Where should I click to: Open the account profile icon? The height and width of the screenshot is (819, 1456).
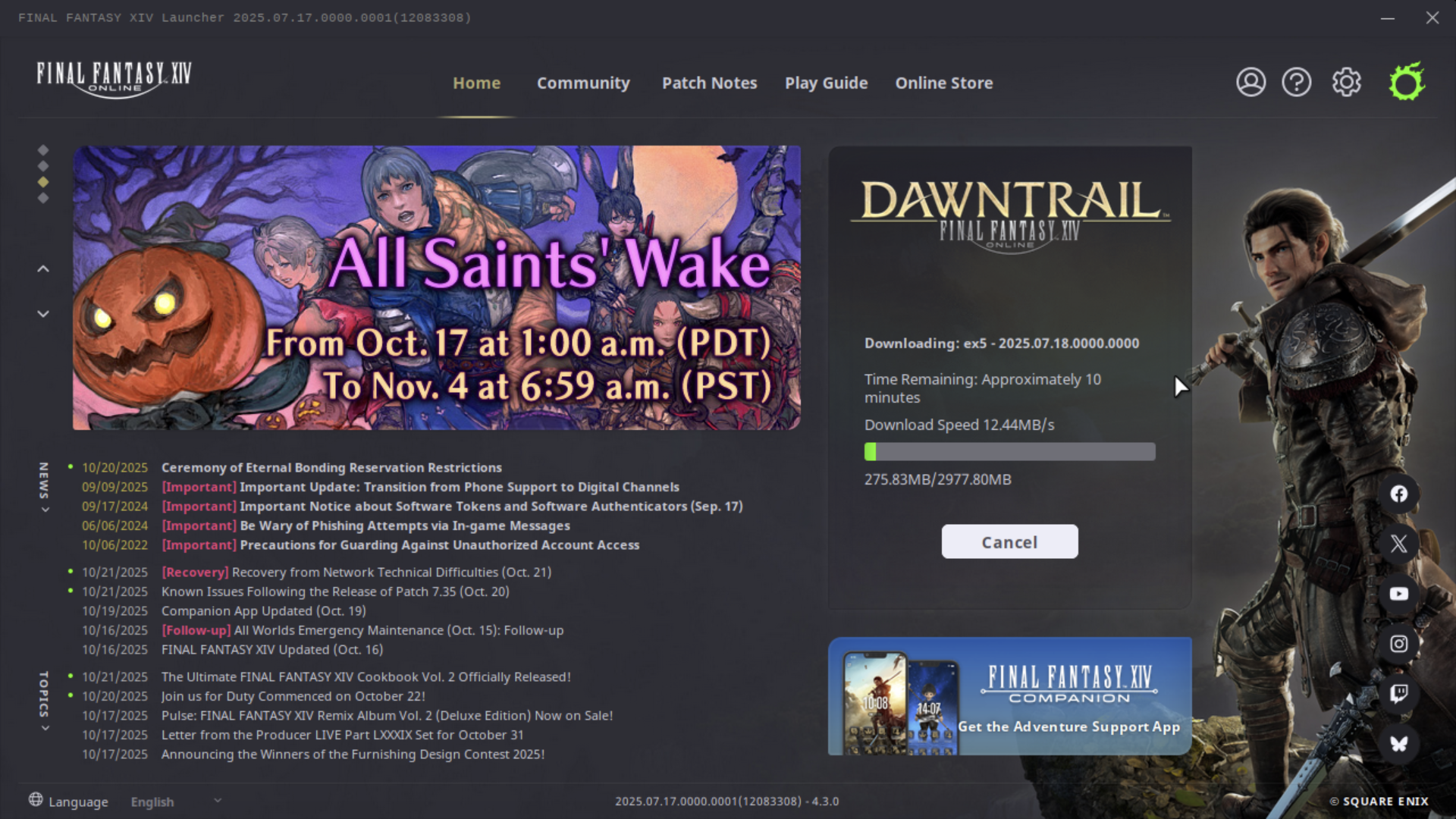(x=1250, y=82)
